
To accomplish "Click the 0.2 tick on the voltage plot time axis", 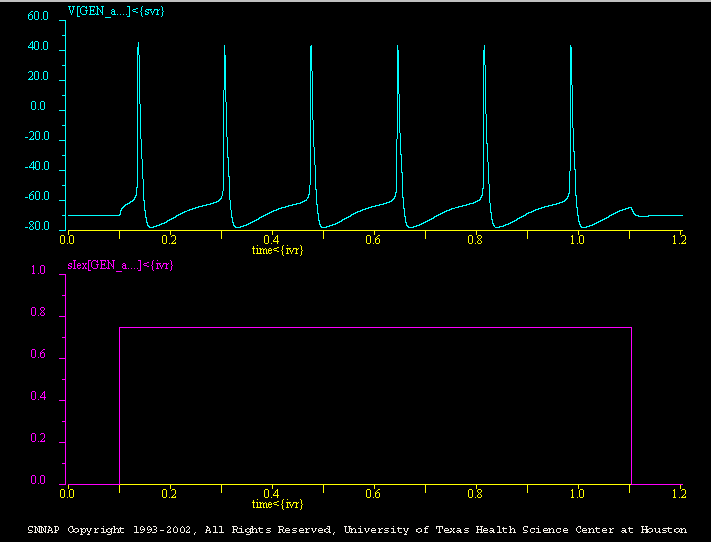I will click(x=169, y=241).
